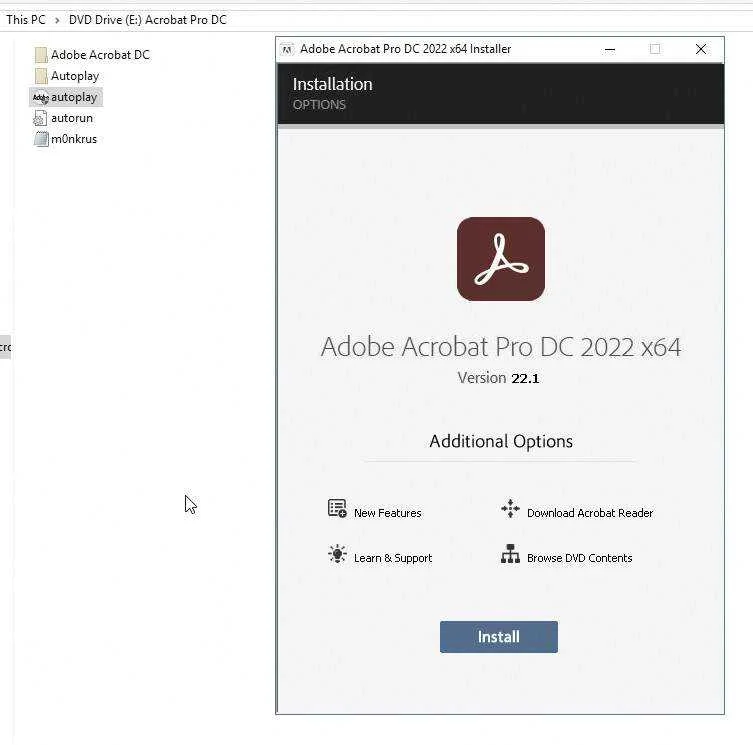
Task: Minimize the installer window
Action: tap(610, 49)
